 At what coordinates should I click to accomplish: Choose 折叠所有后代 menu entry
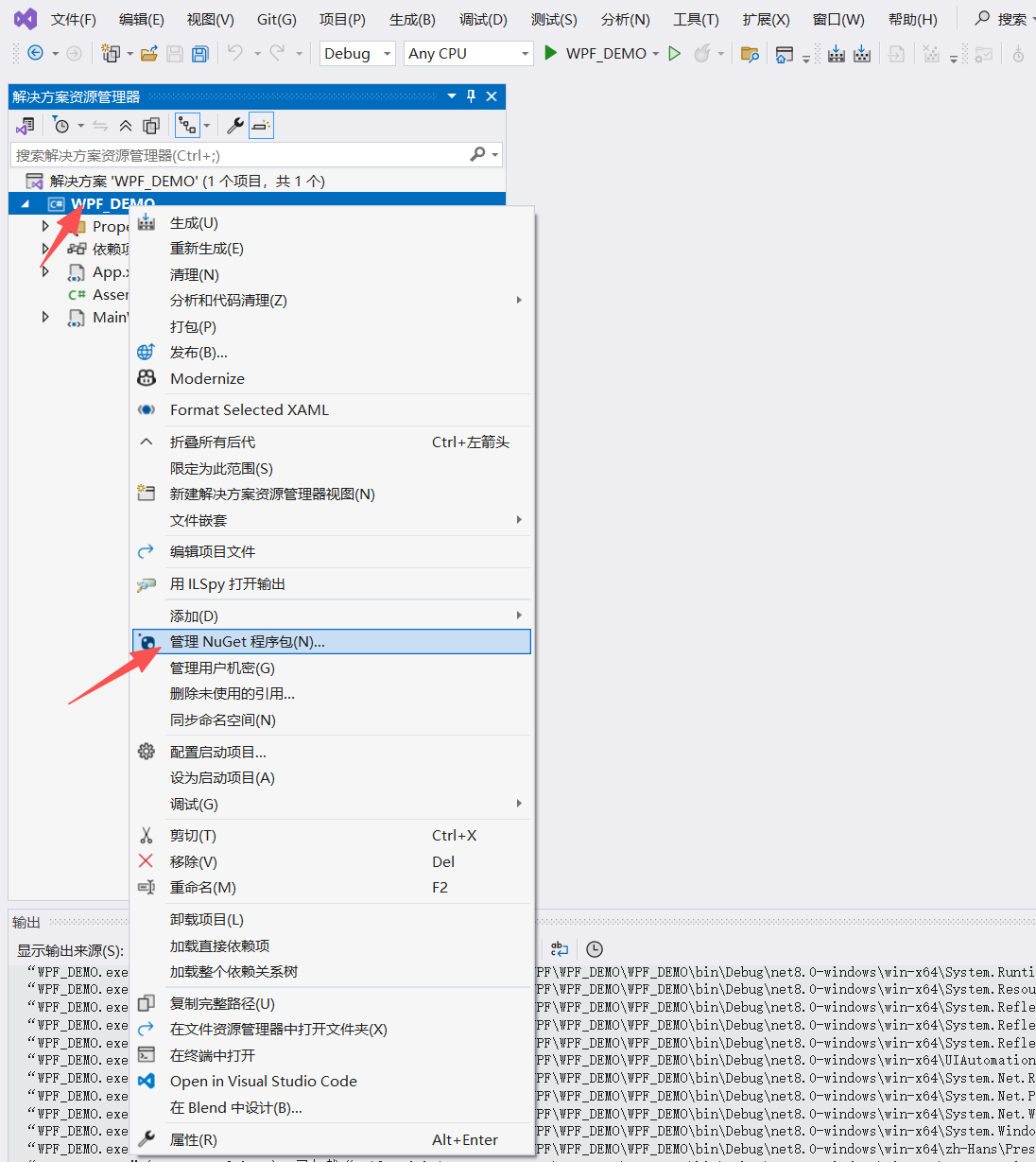332,442
